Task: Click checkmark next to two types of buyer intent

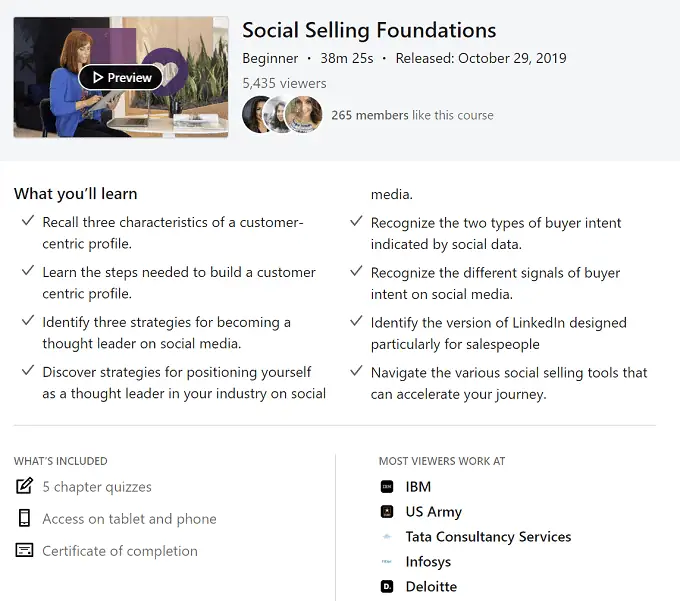Action: [x=356, y=222]
